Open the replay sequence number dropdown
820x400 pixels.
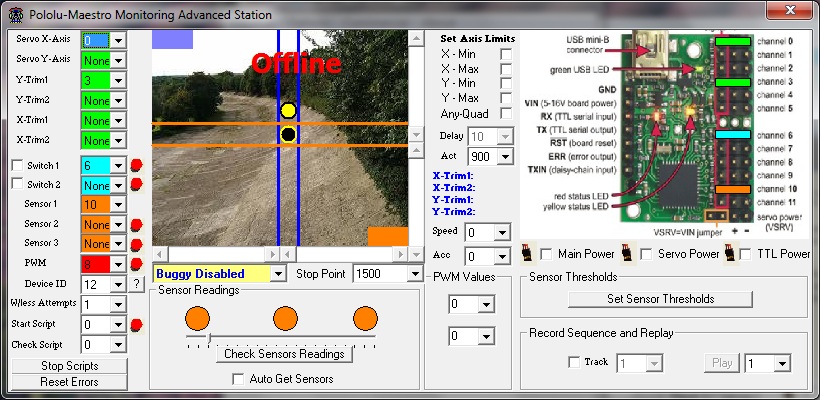point(782,363)
